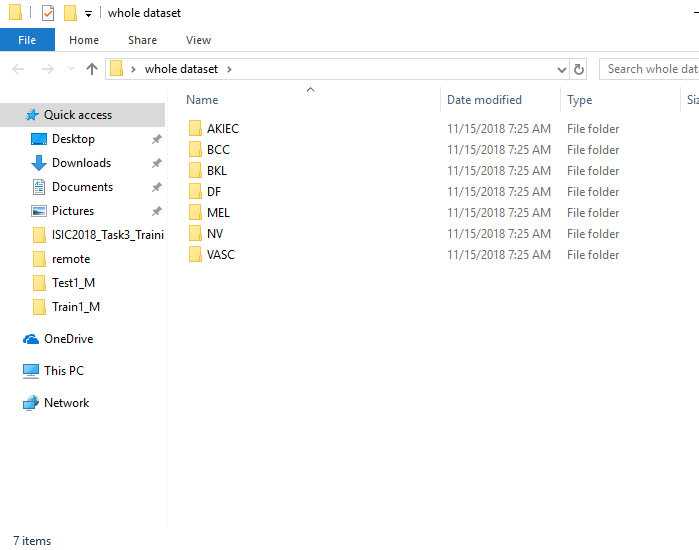Click the DF folder name
This screenshot has height=550, width=699.
(214, 192)
